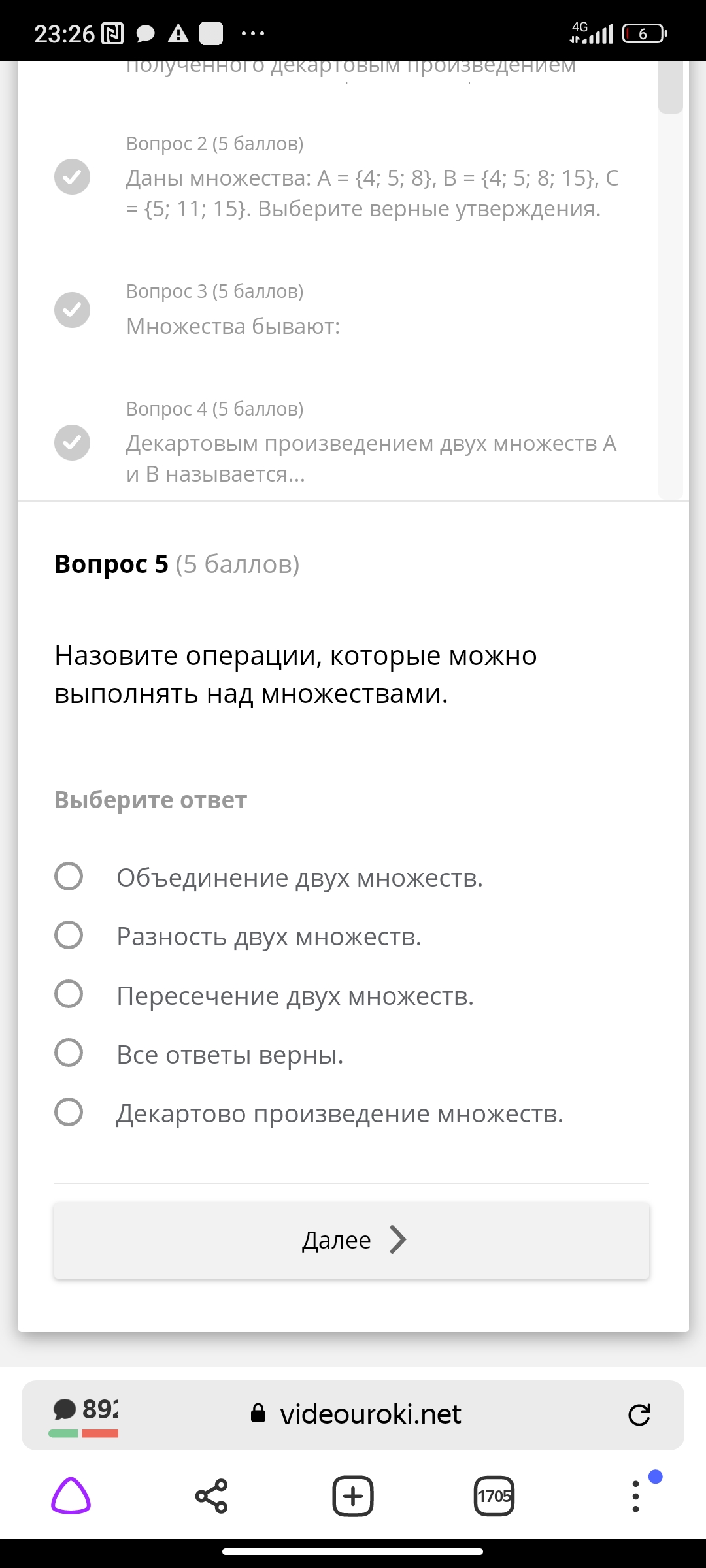The height and width of the screenshot is (1568, 706).
Task: Add a new tab with plus icon
Action: (353, 1495)
